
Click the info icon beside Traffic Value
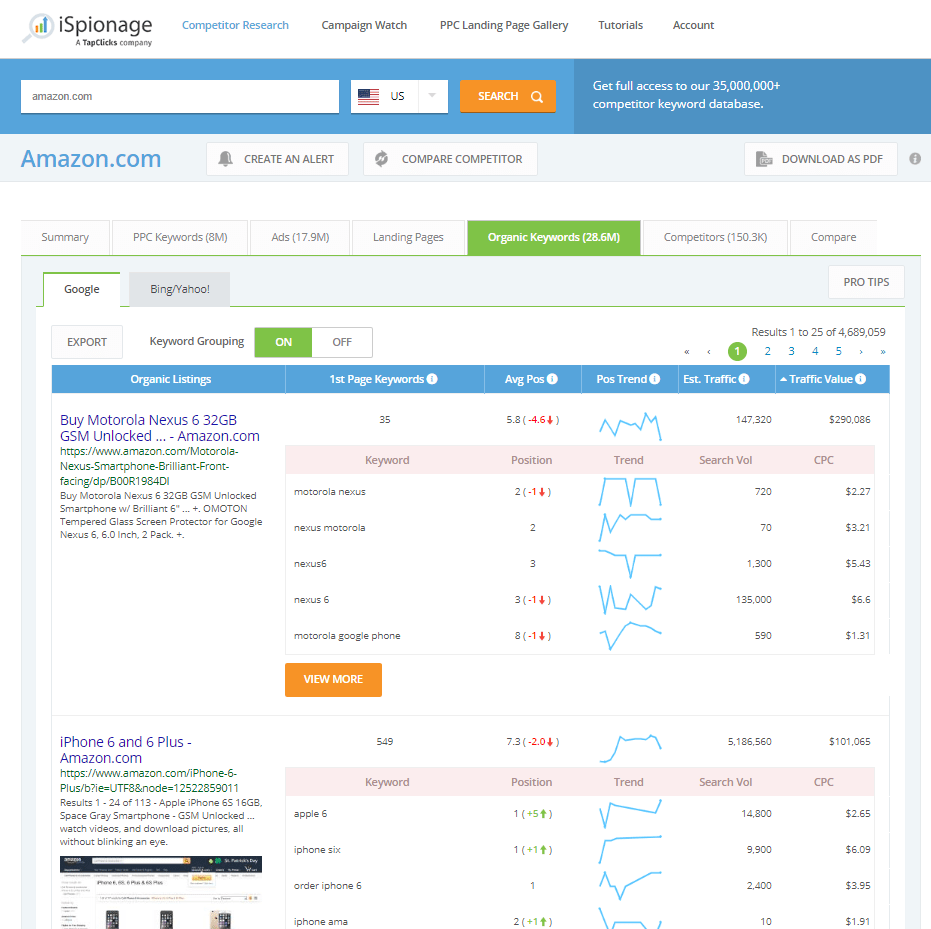[x=860, y=379]
